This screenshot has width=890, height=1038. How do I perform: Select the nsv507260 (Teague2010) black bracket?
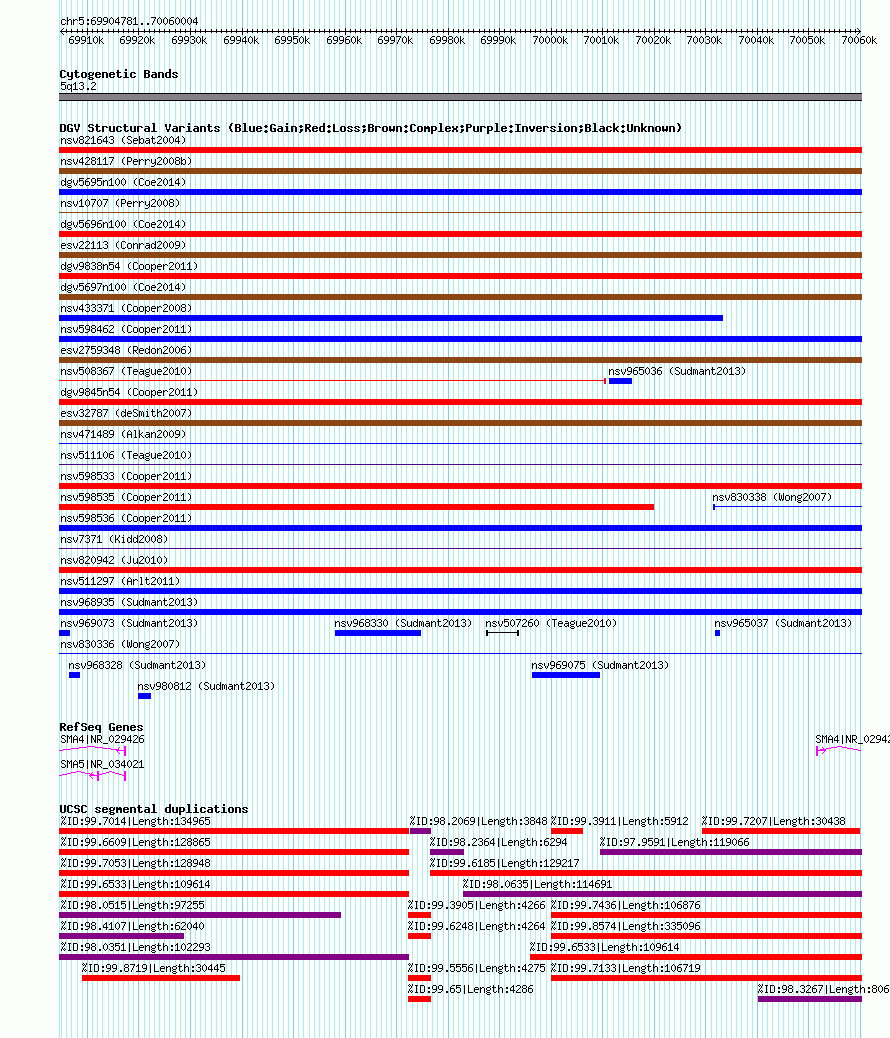(502, 634)
